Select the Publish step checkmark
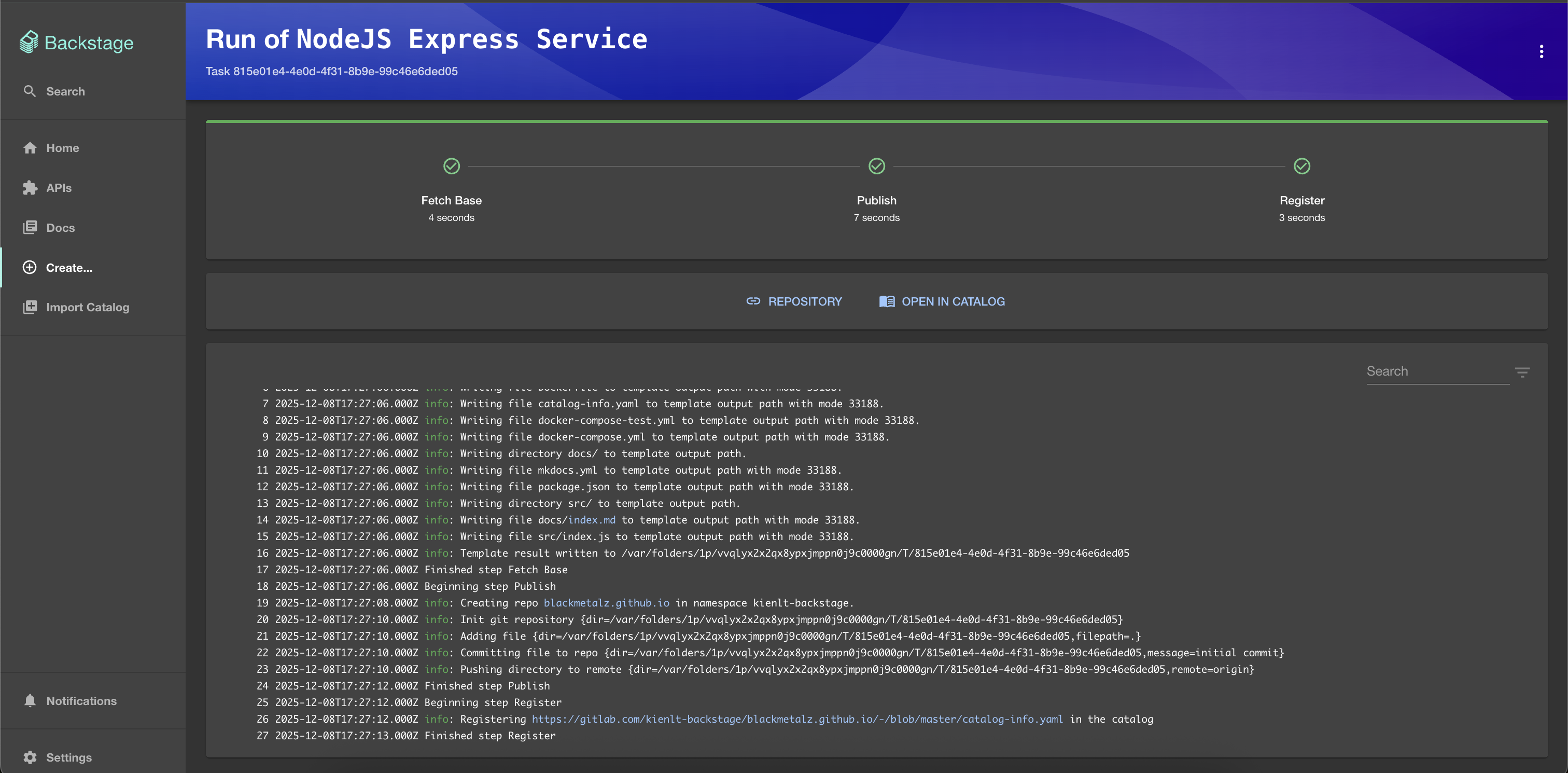 click(x=876, y=167)
